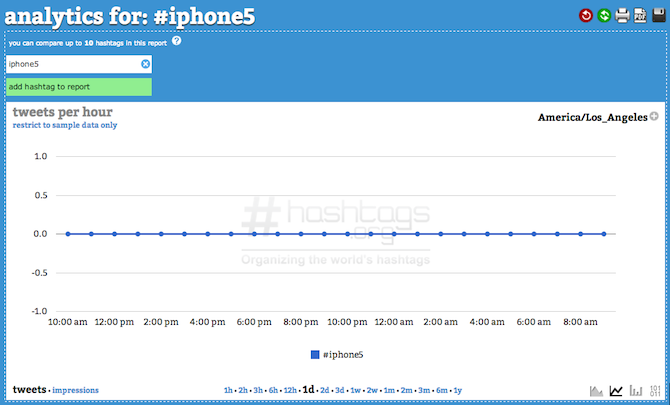
Task: Click the iphone5 hashtag input field
Action: point(73,64)
